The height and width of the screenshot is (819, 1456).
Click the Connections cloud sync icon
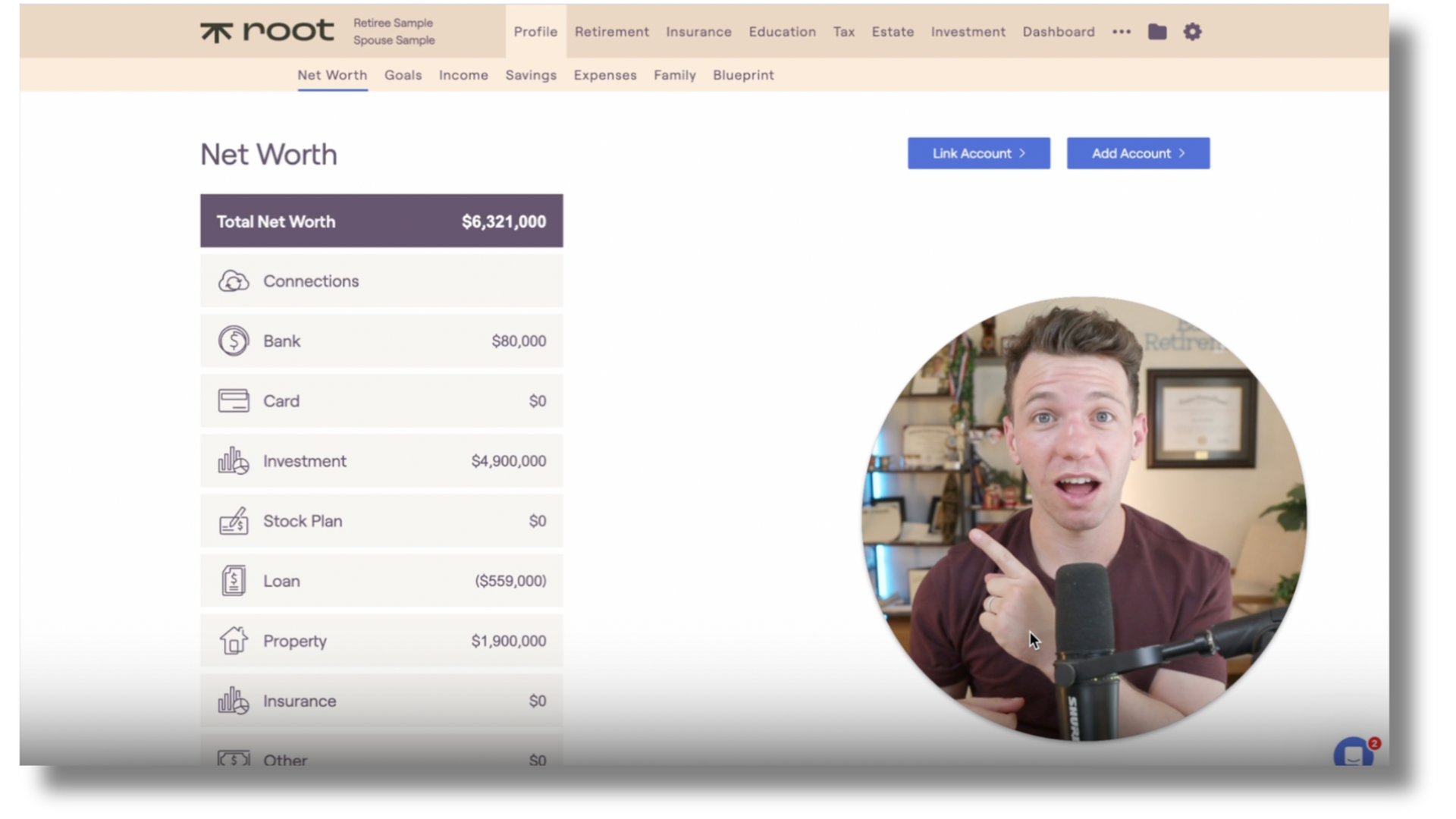click(234, 281)
